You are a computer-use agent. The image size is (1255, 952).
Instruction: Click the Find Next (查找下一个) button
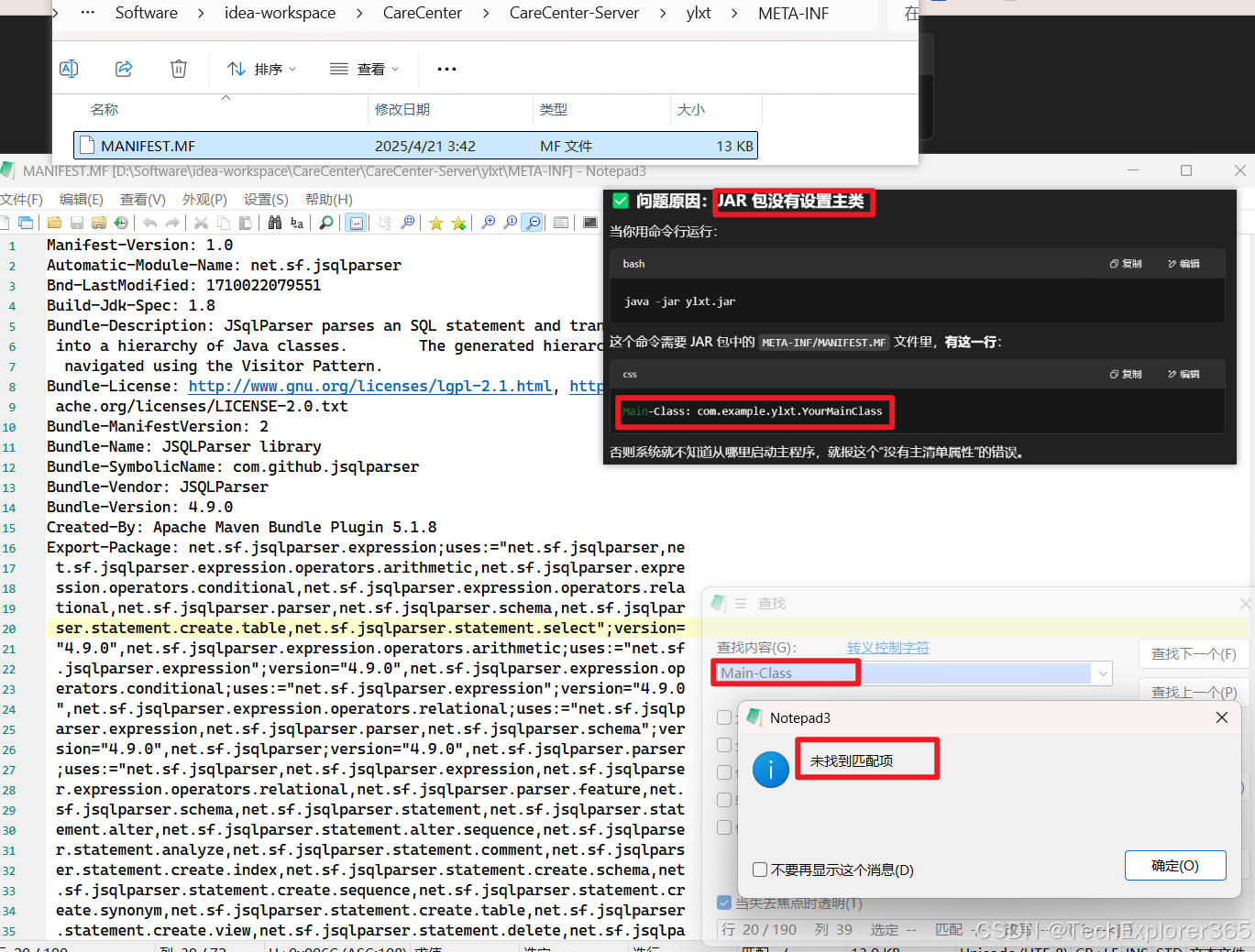[x=1193, y=653]
